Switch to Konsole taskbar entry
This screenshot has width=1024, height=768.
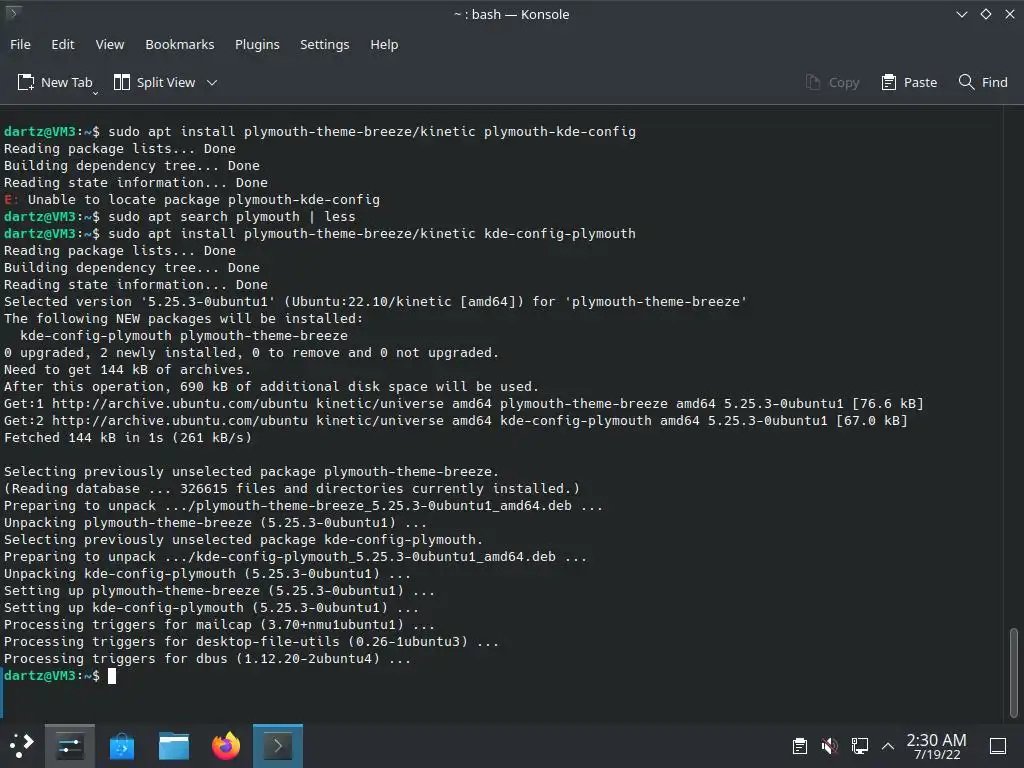[x=278, y=745]
